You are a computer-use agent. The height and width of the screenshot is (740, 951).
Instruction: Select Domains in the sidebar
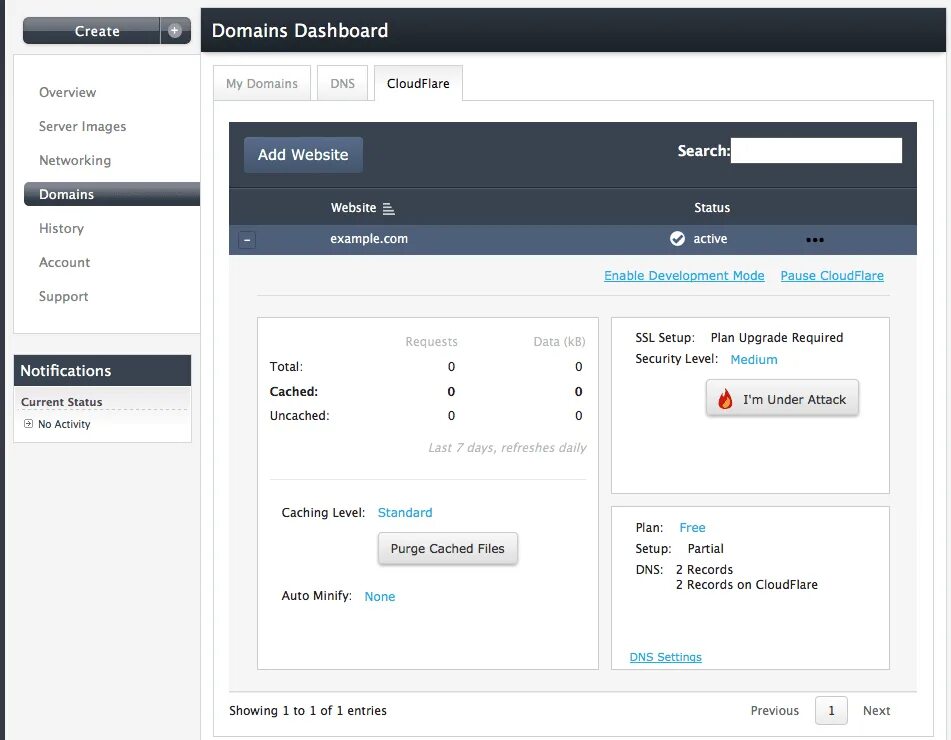pyautogui.click(x=112, y=194)
